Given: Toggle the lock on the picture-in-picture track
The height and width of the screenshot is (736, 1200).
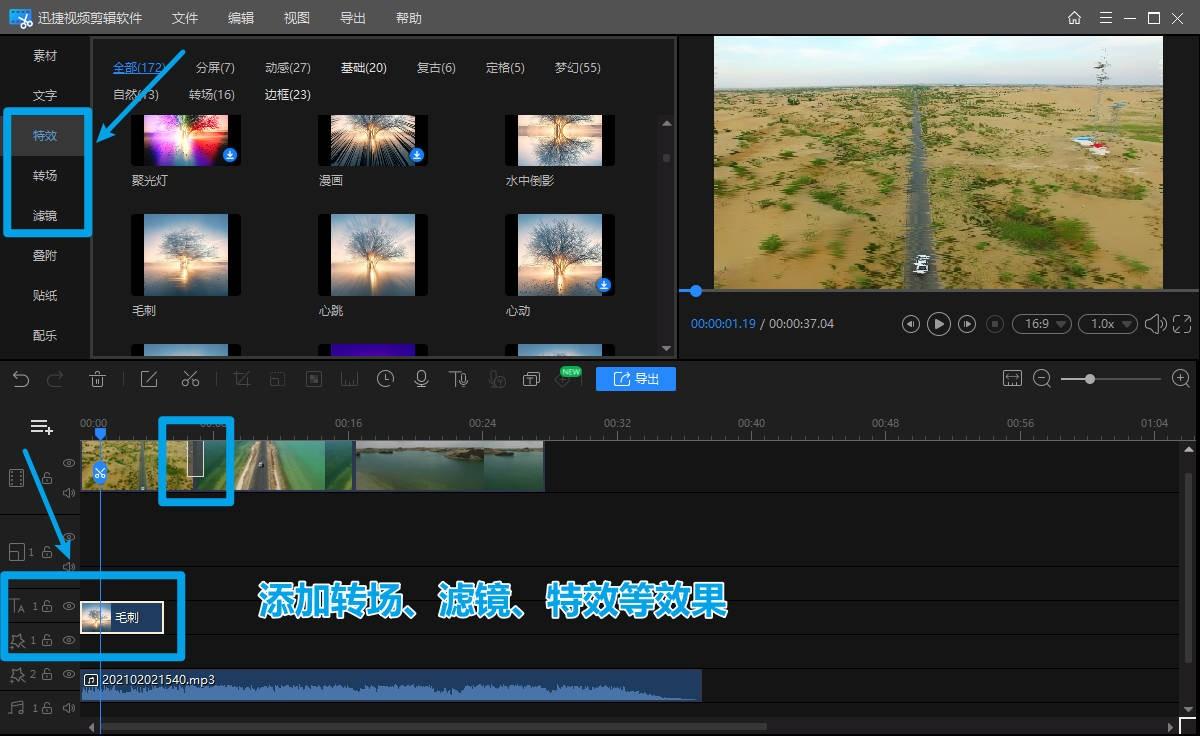Looking at the screenshot, I should [47, 552].
